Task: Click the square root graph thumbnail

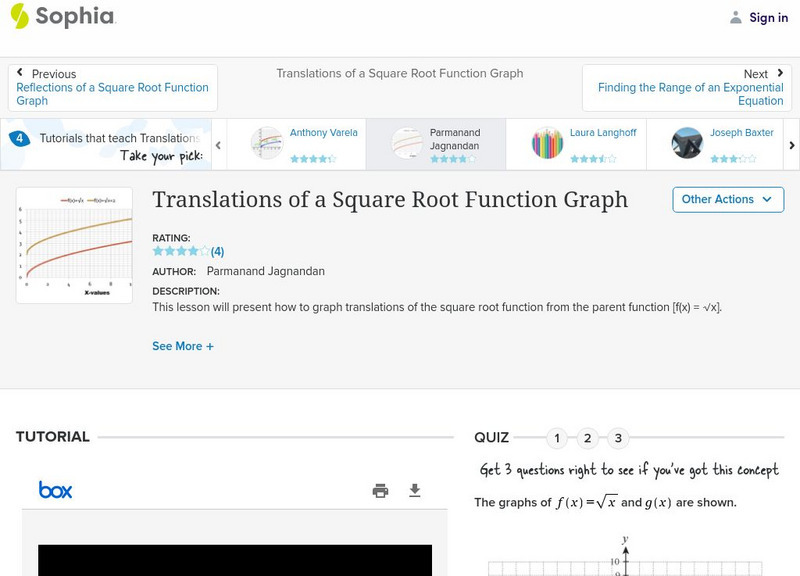Action: coord(75,245)
